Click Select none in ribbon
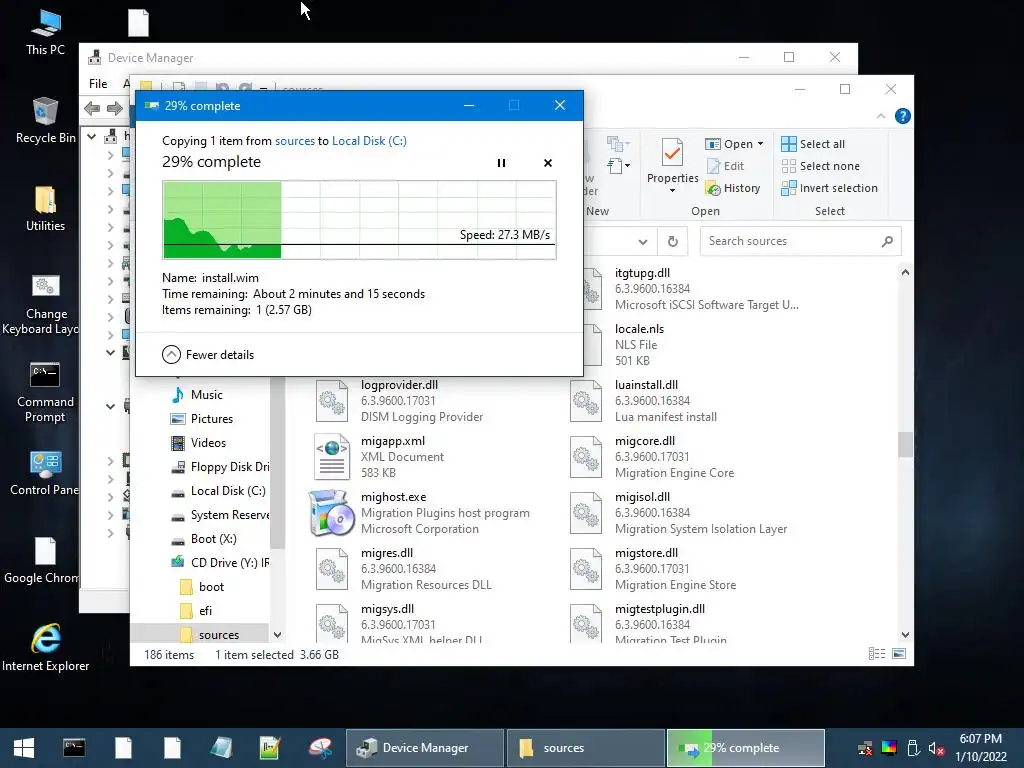This screenshot has width=1024, height=768. pyautogui.click(x=820, y=166)
